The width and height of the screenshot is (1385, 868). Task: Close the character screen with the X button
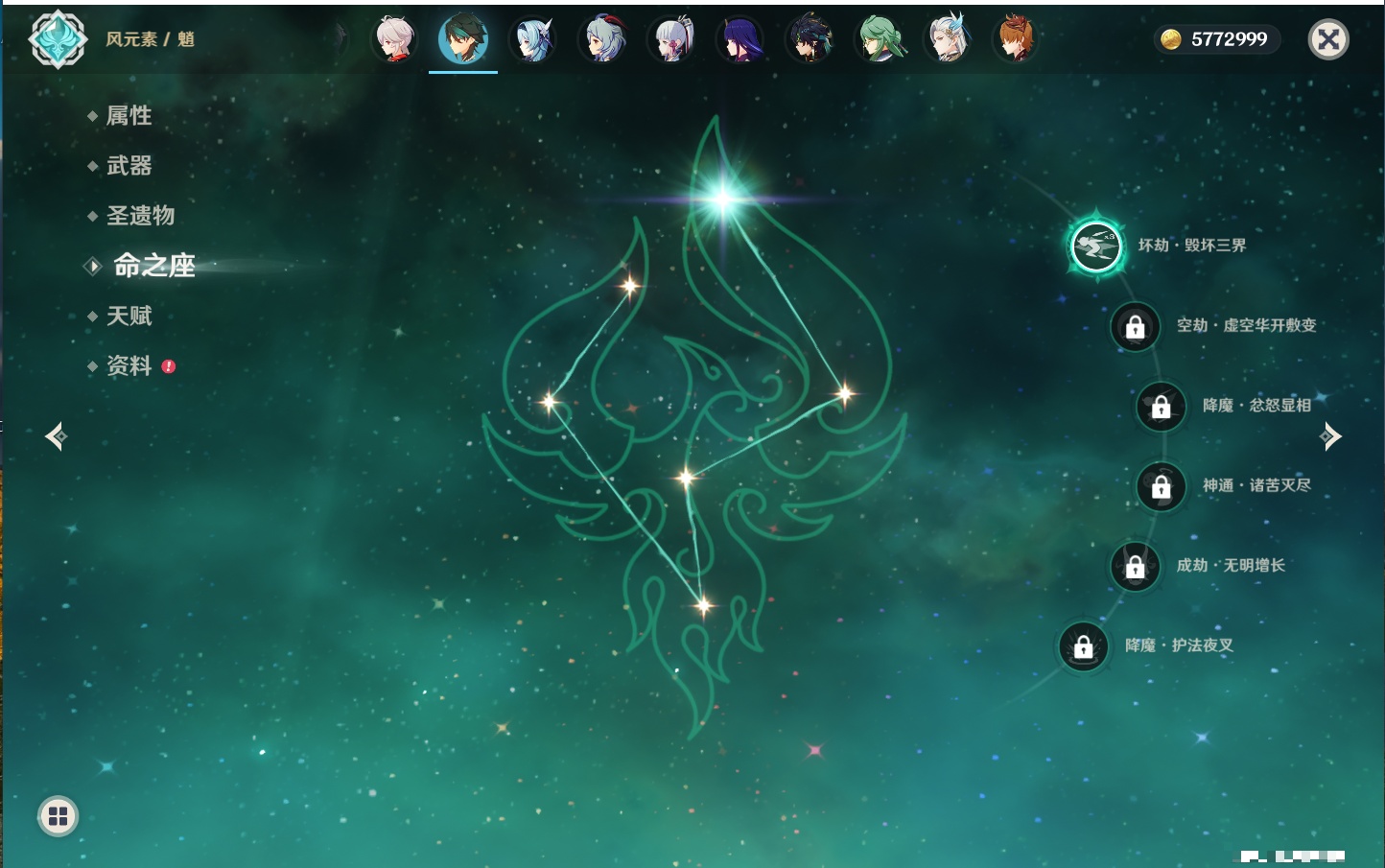pyautogui.click(x=1328, y=39)
